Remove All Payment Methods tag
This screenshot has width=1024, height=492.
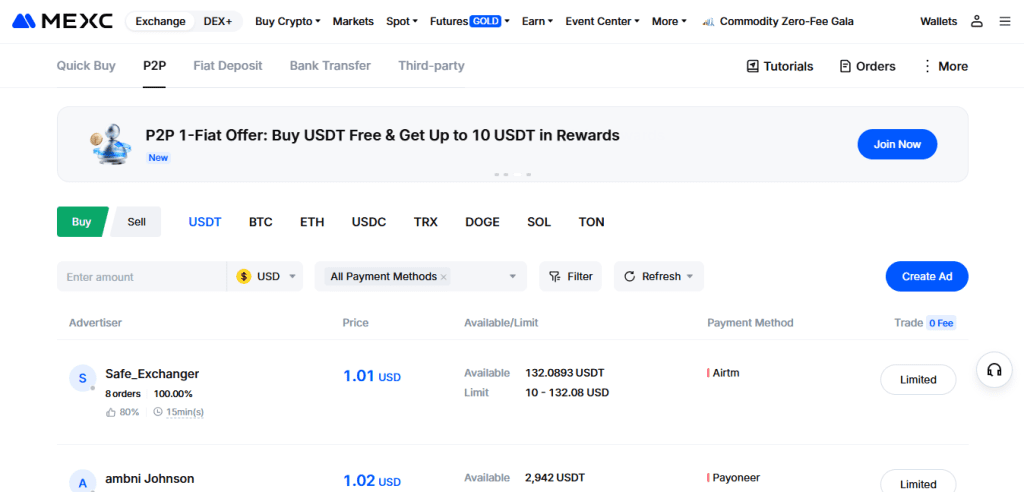[x=444, y=277]
